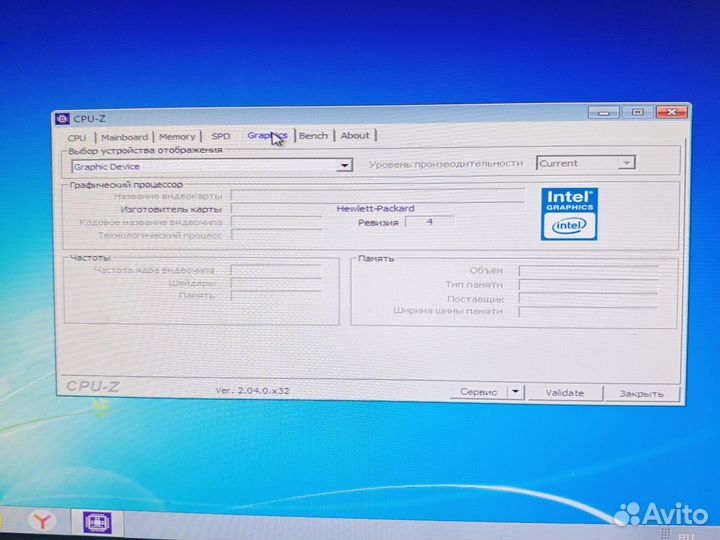
Task: Open the Mainboard tab
Action: 124,137
